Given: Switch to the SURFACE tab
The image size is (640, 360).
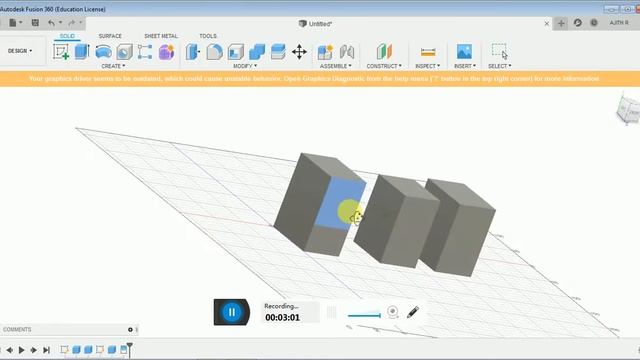Looking at the screenshot, I should click(110, 36).
